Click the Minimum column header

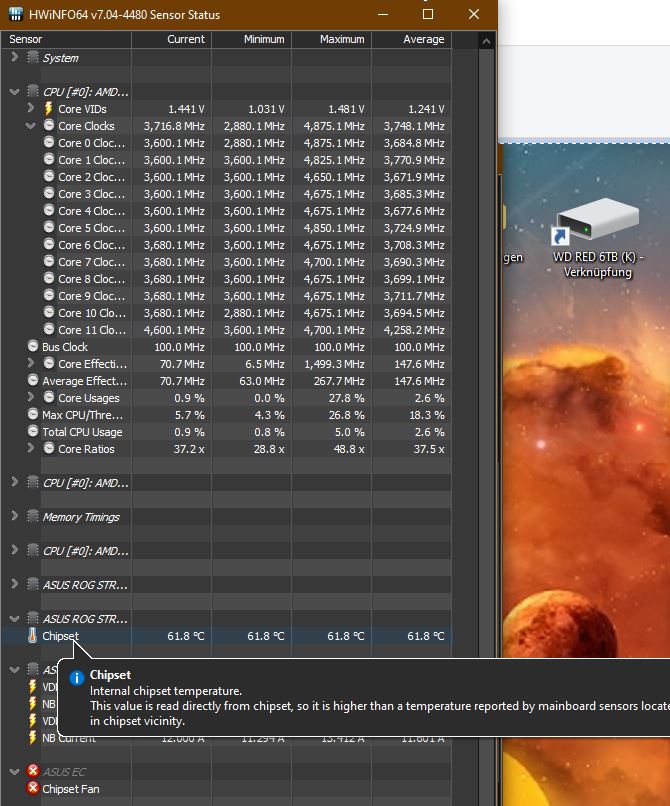pyautogui.click(x=252, y=39)
